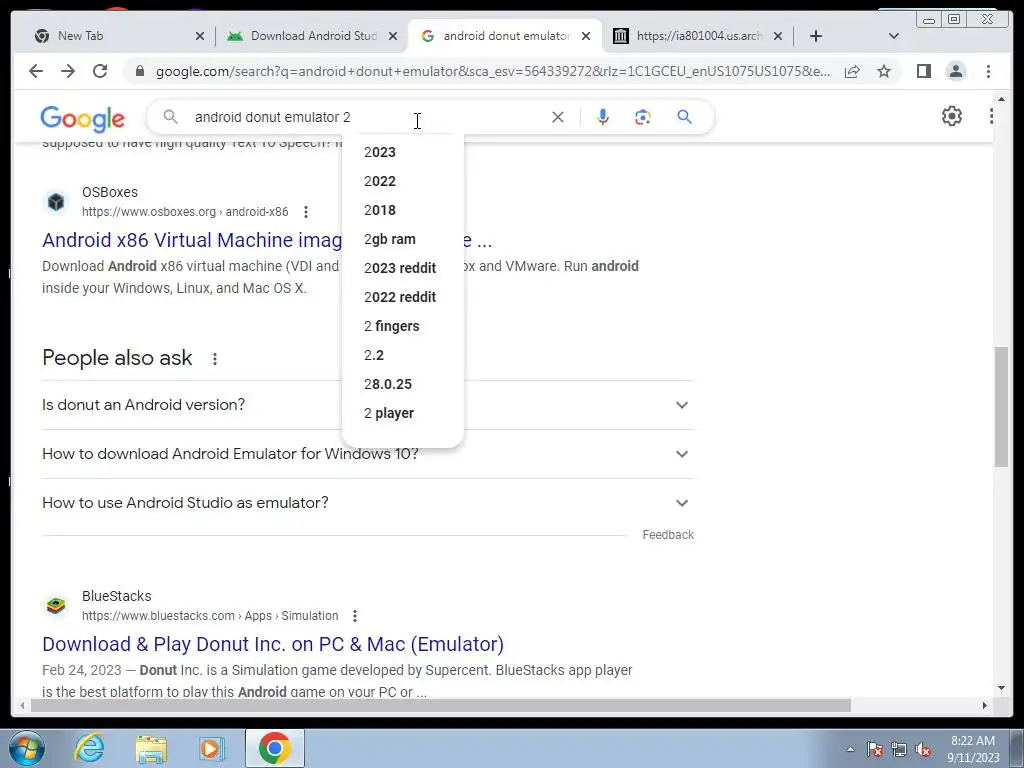Expand Is donut an Android version
The image size is (1024, 768).
(368, 405)
